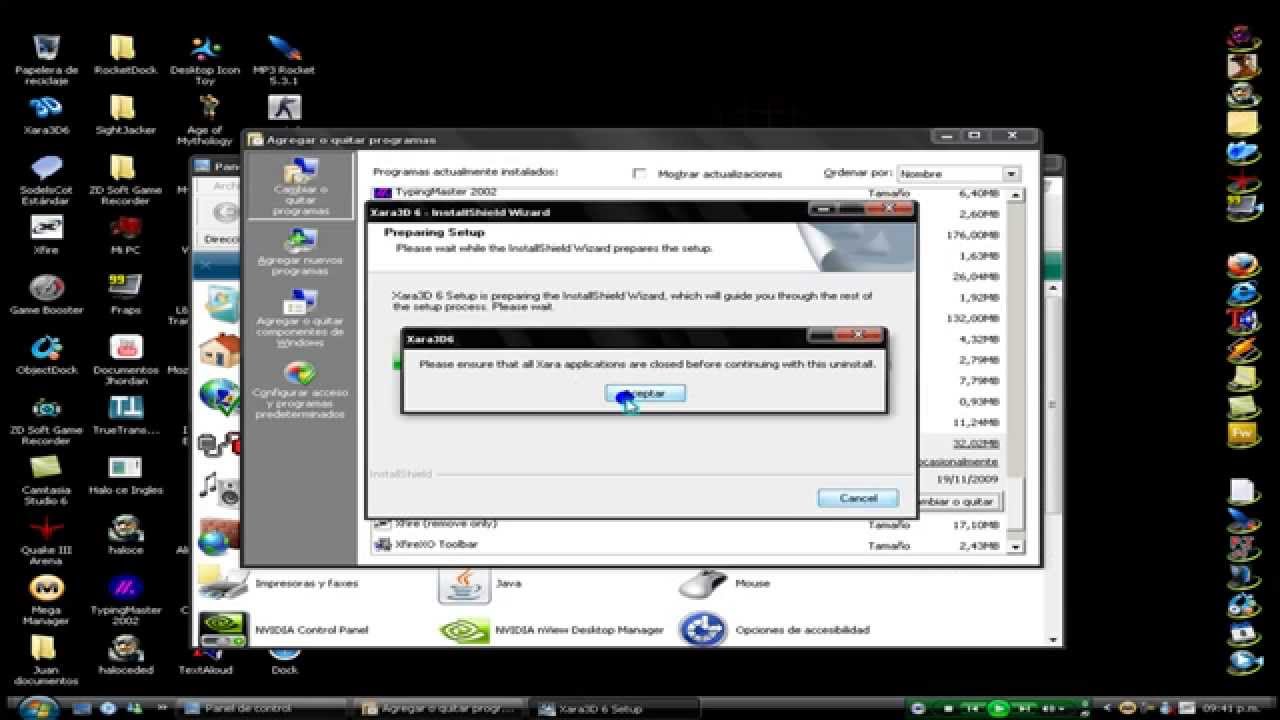Open the Fraps desktop shortcut

pyautogui.click(x=125, y=296)
